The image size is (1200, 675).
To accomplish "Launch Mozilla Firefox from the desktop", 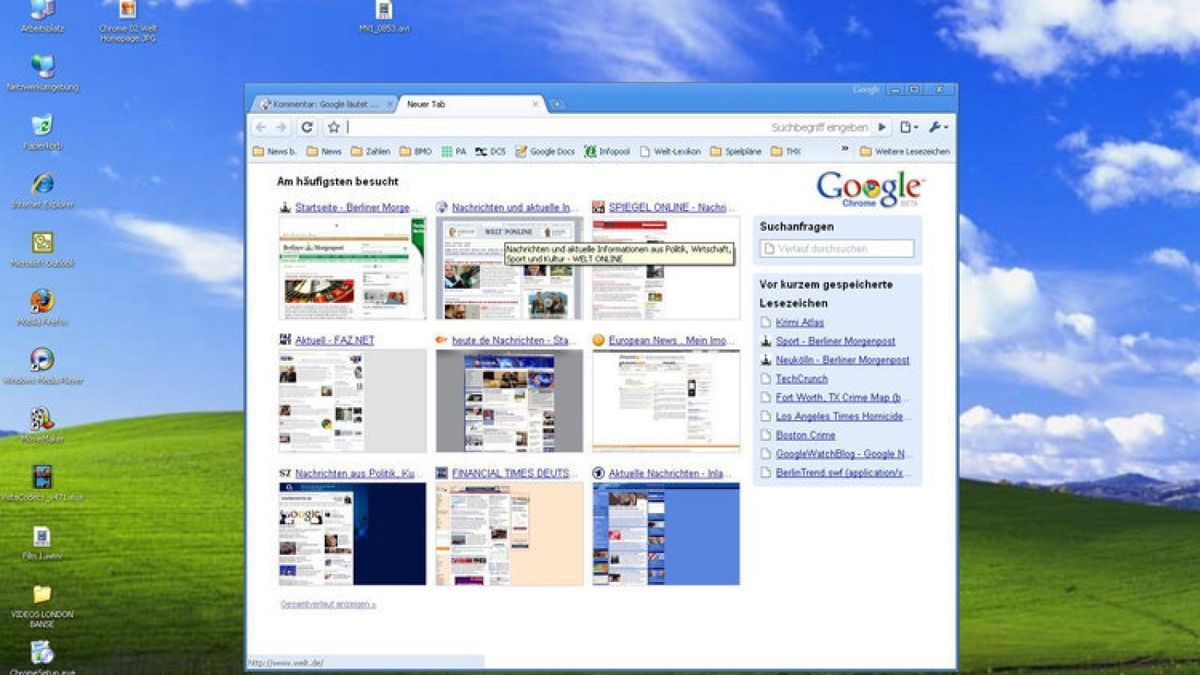I will coord(42,300).
